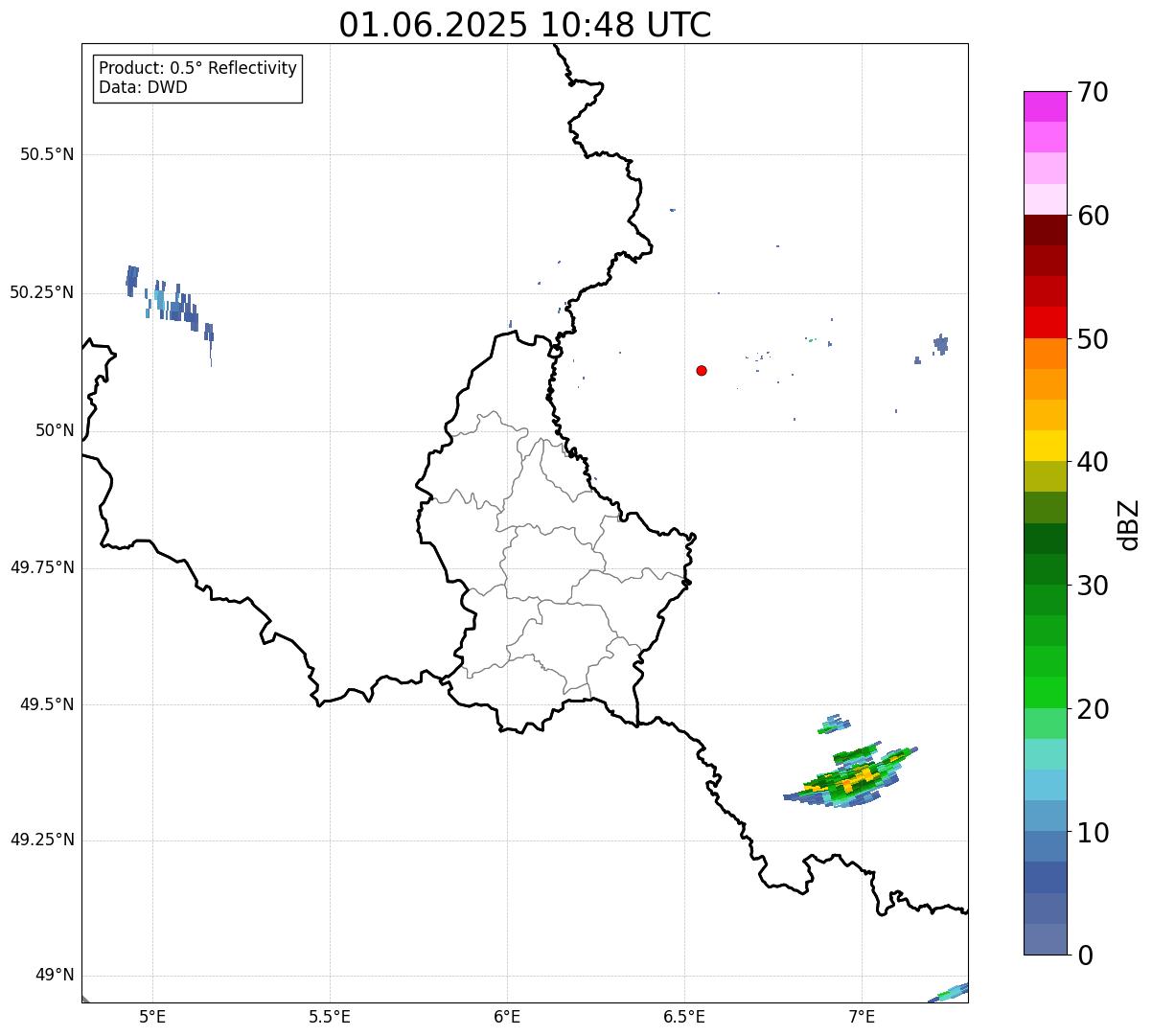Click the 49°N latitude label

click(55, 976)
